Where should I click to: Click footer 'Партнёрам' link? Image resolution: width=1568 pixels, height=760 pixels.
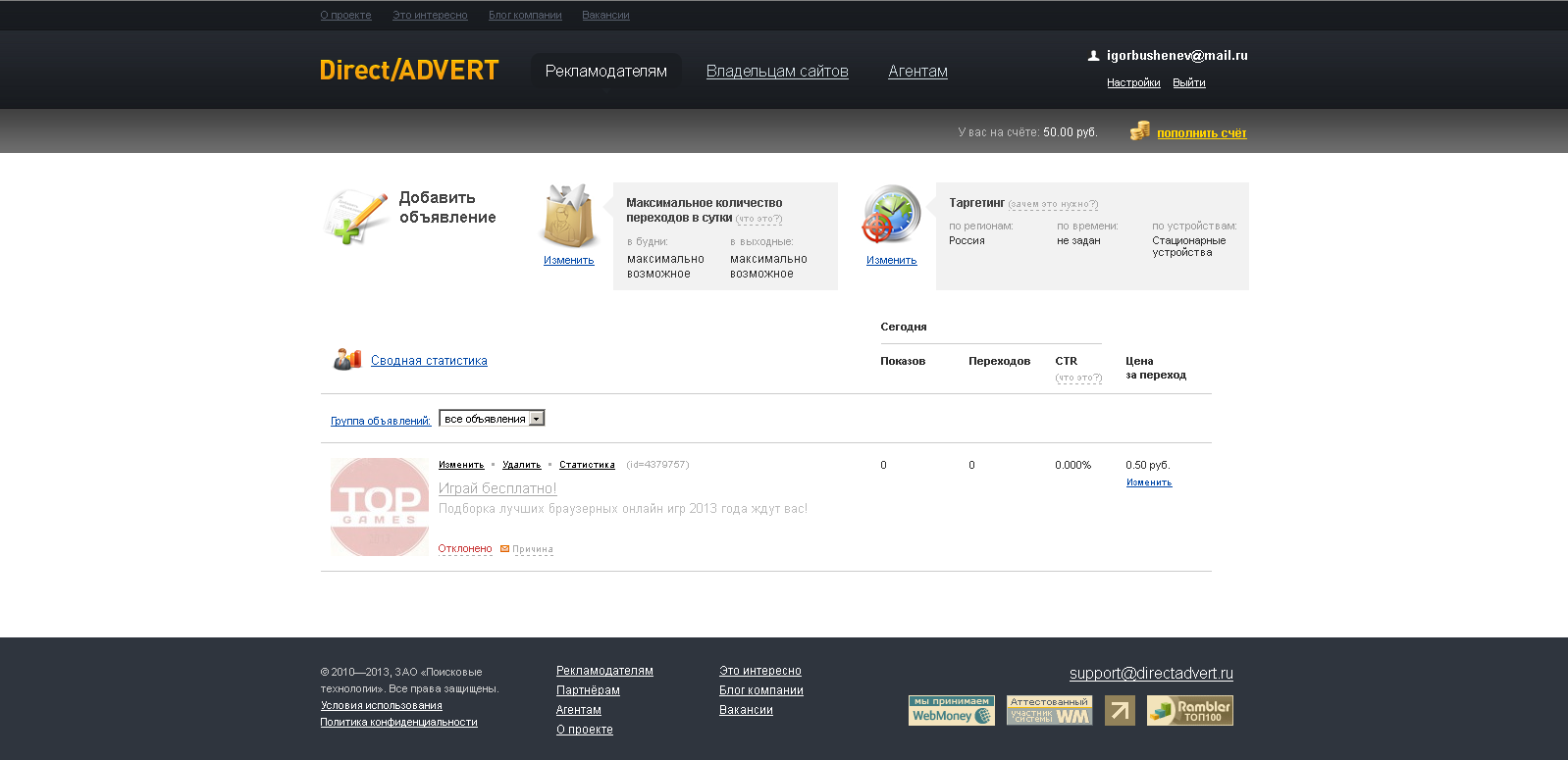click(588, 690)
